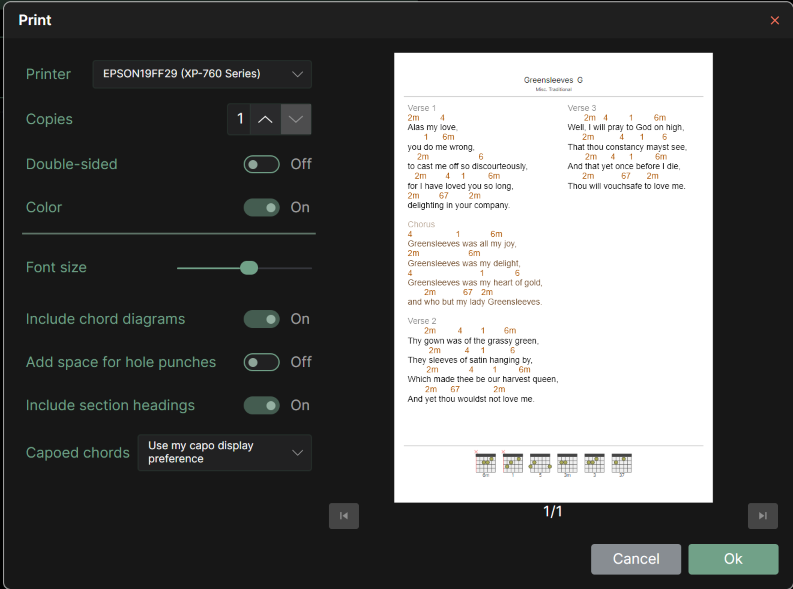Open the Printer dropdown

tap(202, 74)
